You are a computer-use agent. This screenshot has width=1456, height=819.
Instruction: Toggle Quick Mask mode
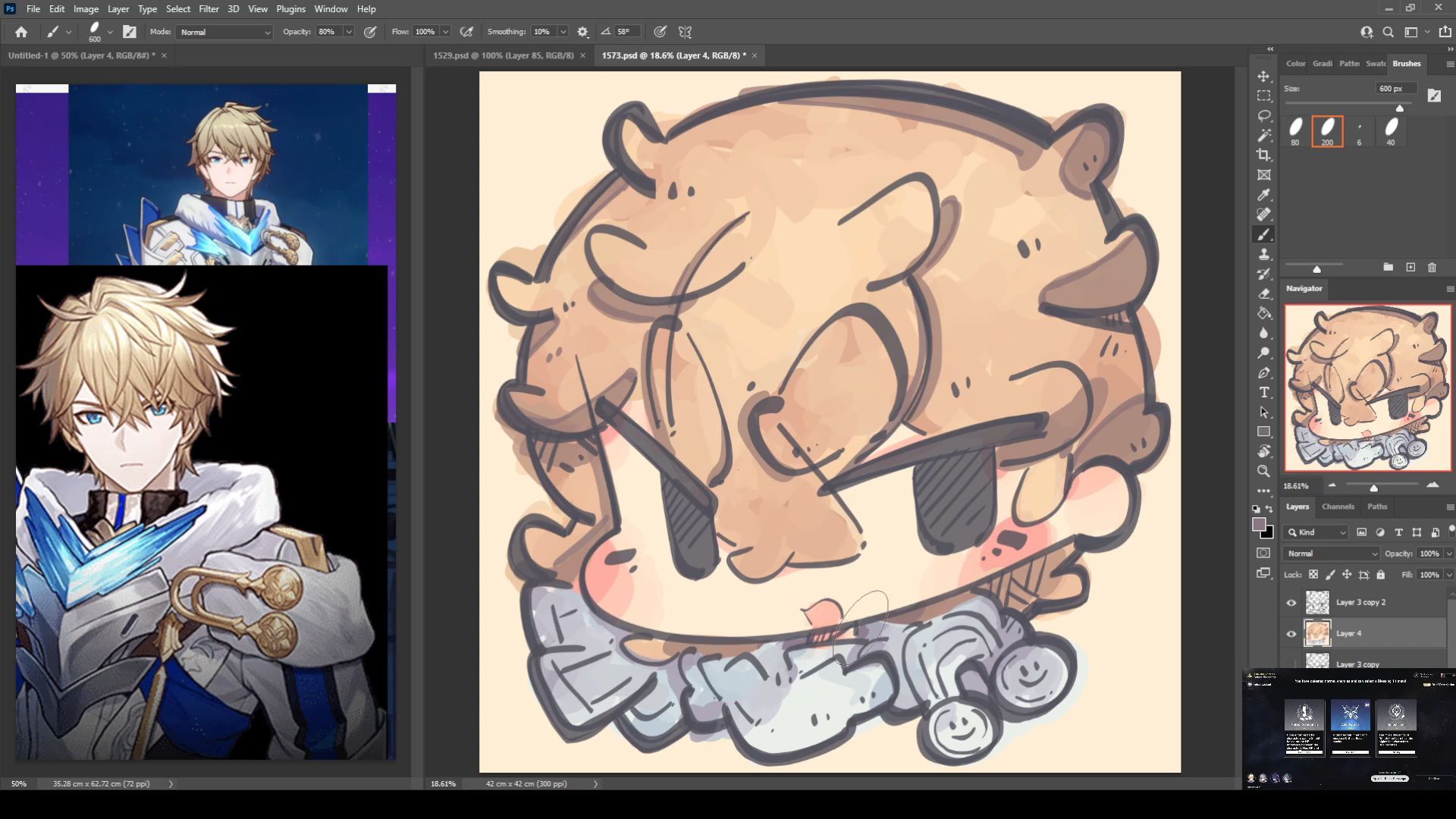point(1263,553)
